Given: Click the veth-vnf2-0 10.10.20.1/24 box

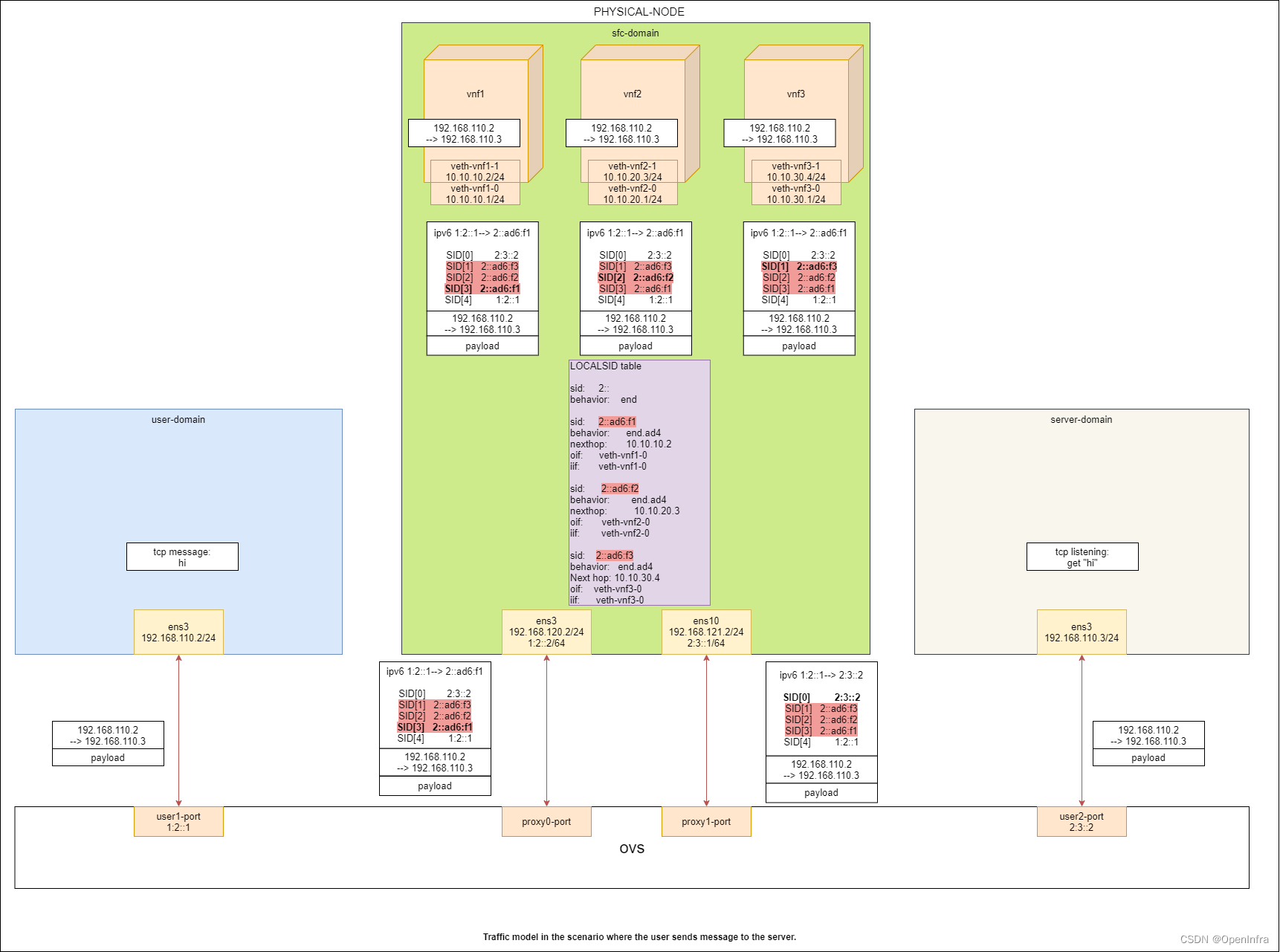Looking at the screenshot, I should (633, 194).
